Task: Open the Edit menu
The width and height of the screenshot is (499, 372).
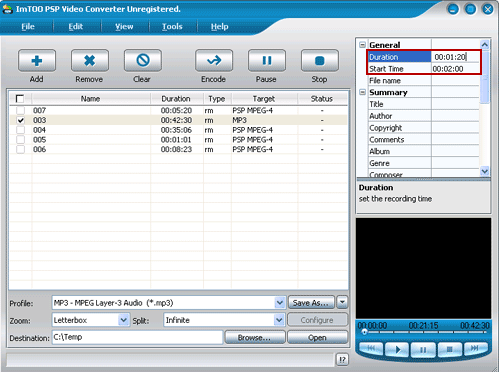Action: coord(76,26)
